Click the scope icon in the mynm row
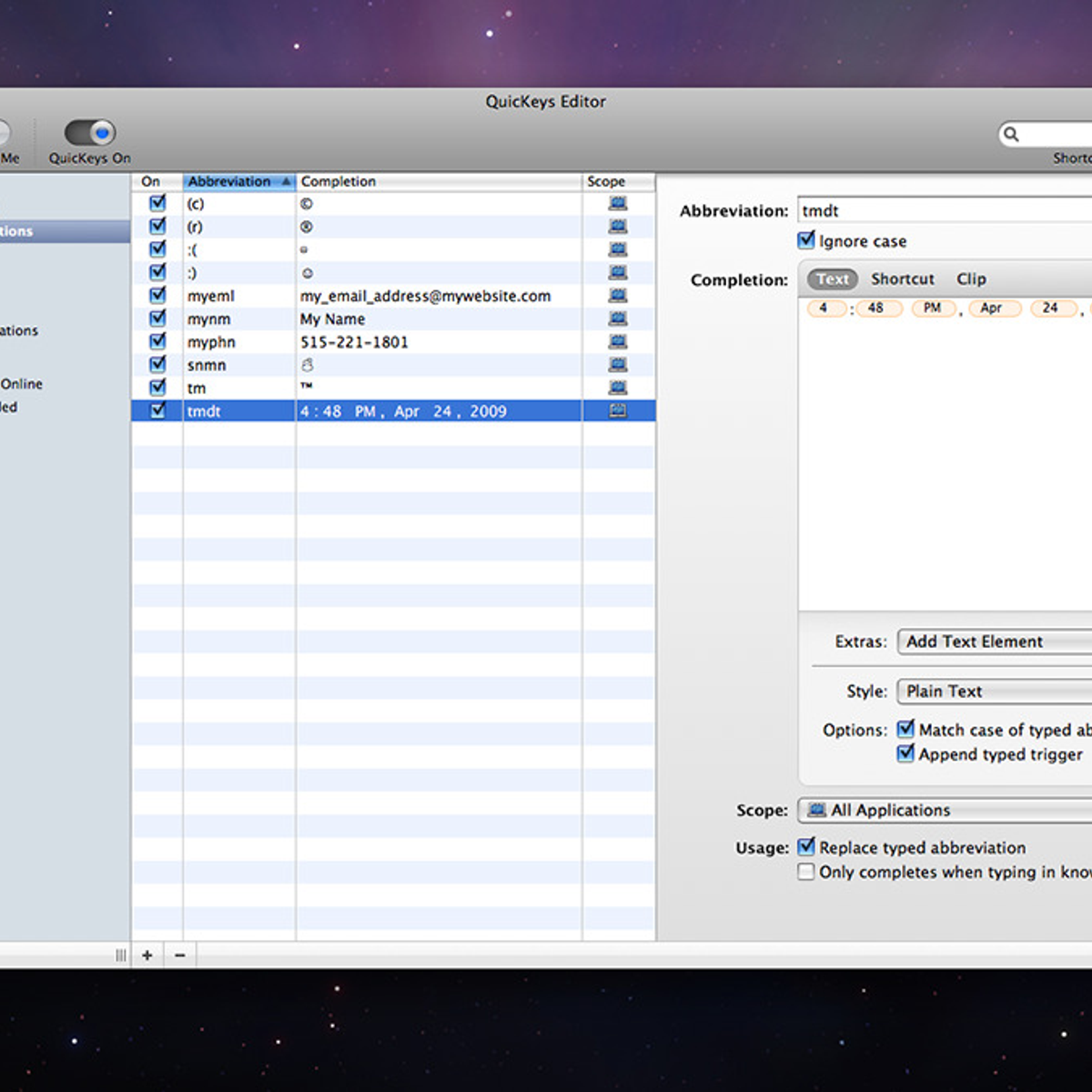This screenshot has height=1092, width=1092. click(618, 318)
